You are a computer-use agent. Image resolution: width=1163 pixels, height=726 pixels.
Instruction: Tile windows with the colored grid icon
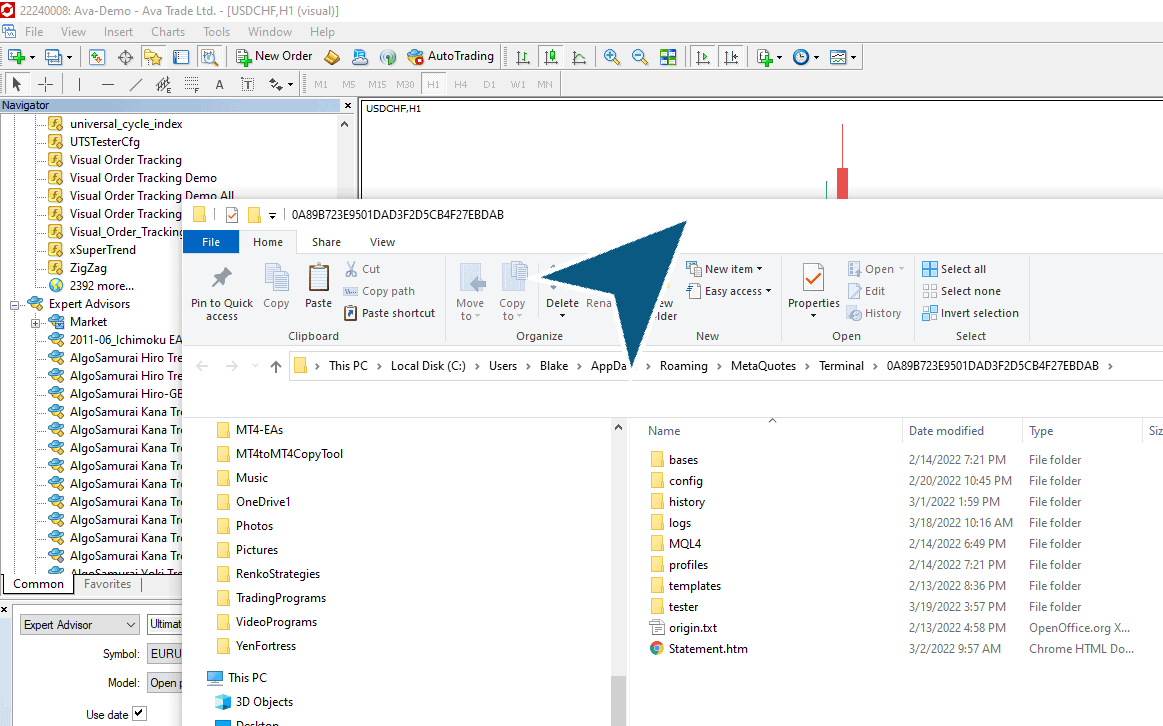pos(668,57)
